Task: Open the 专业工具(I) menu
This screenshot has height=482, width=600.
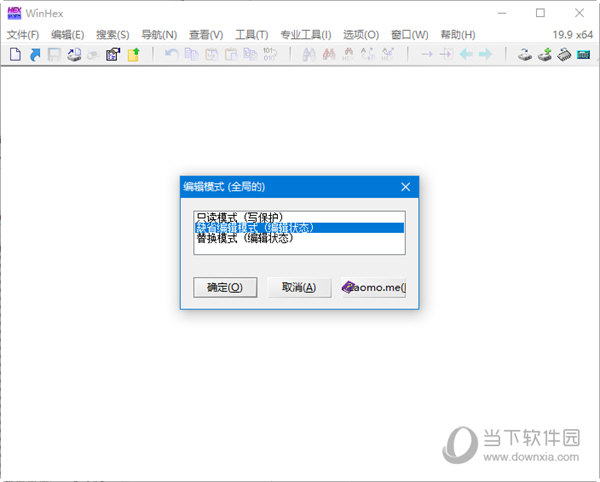Action: pyautogui.click(x=306, y=35)
